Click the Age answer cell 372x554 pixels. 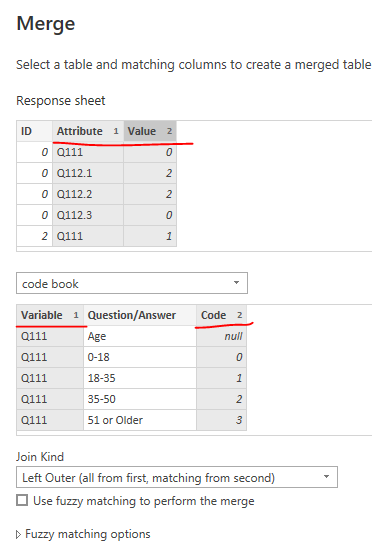pos(140,336)
